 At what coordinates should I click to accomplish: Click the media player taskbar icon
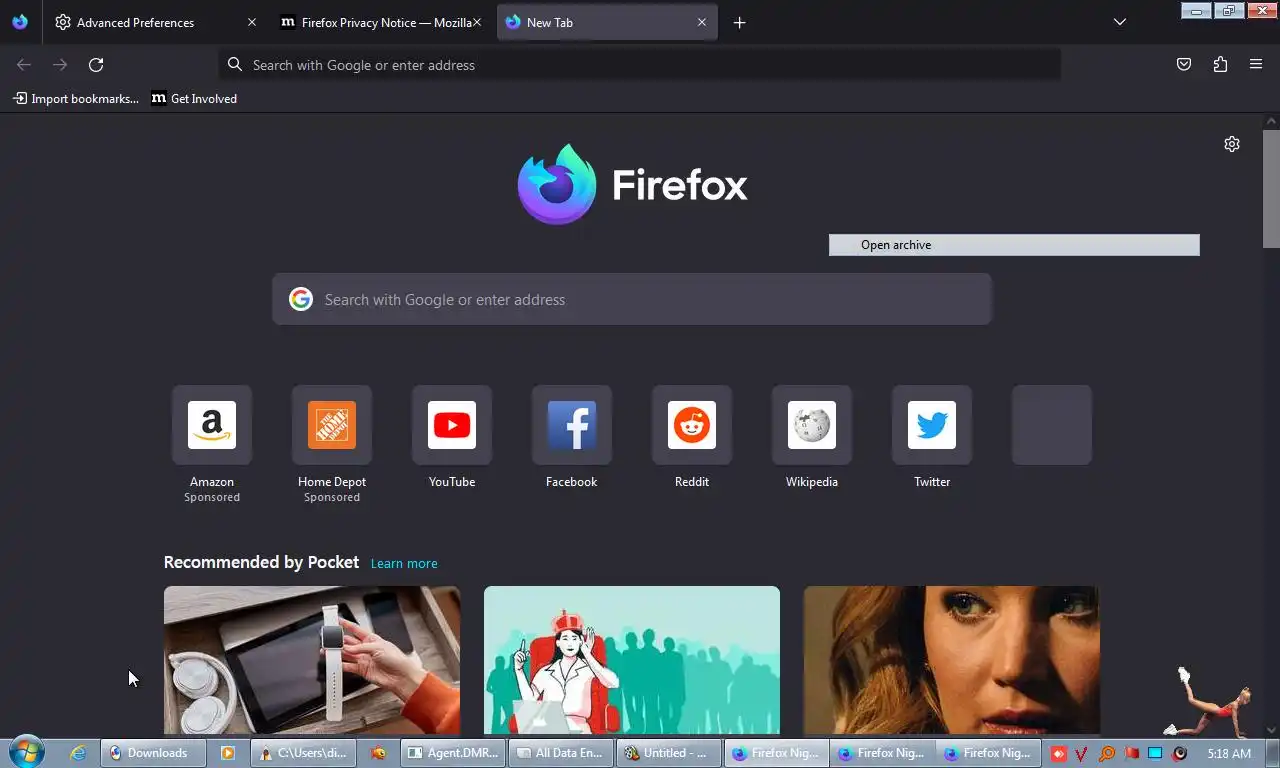tap(228, 753)
